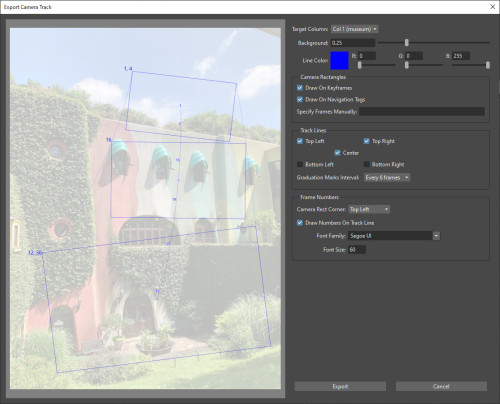Viewport: 500px width, 404px height.
Task: Disable the Center track line checkbox
Action: 337,153
